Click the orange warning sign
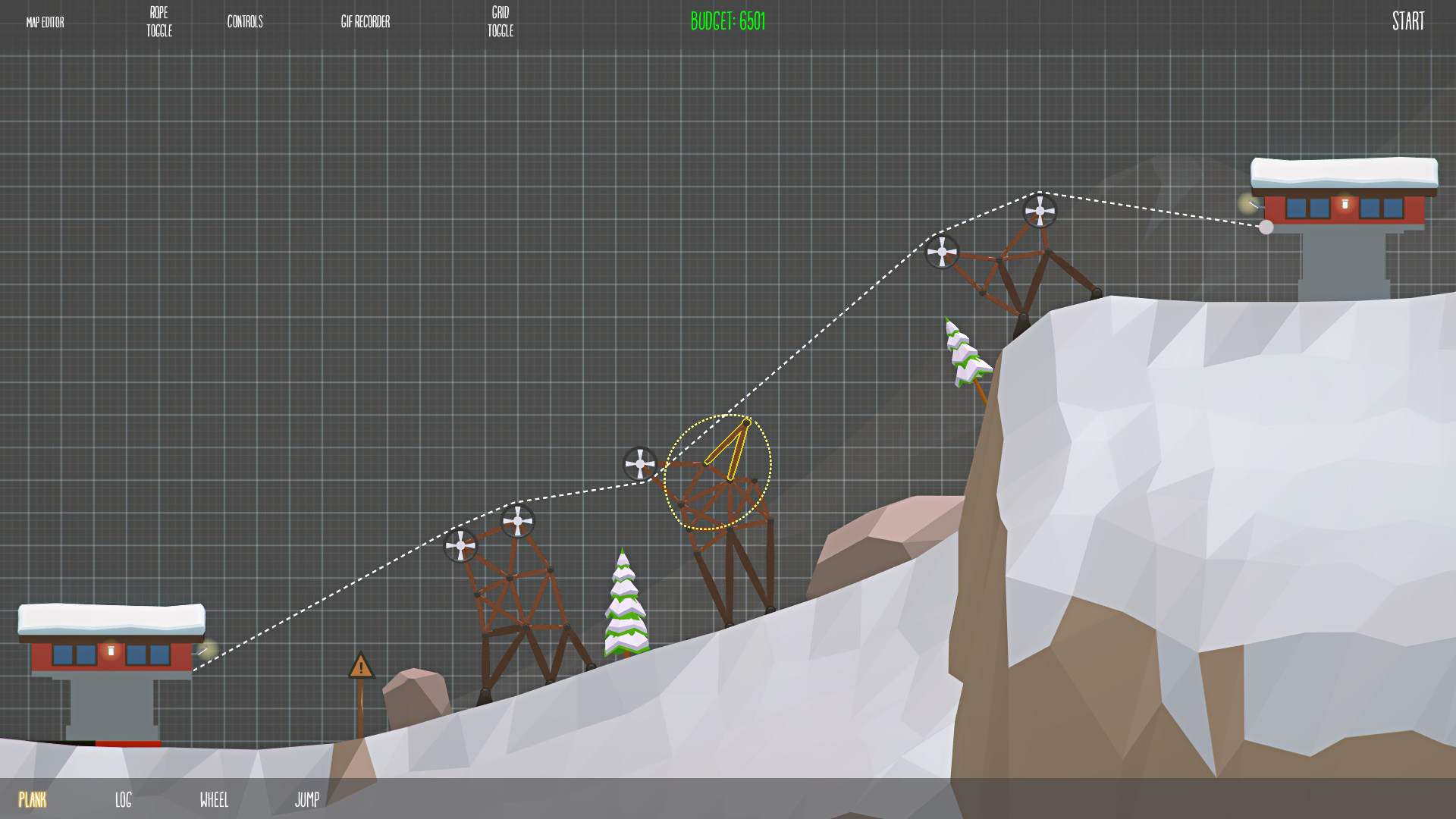1456x819 pixels. click(x=361, y=667)
